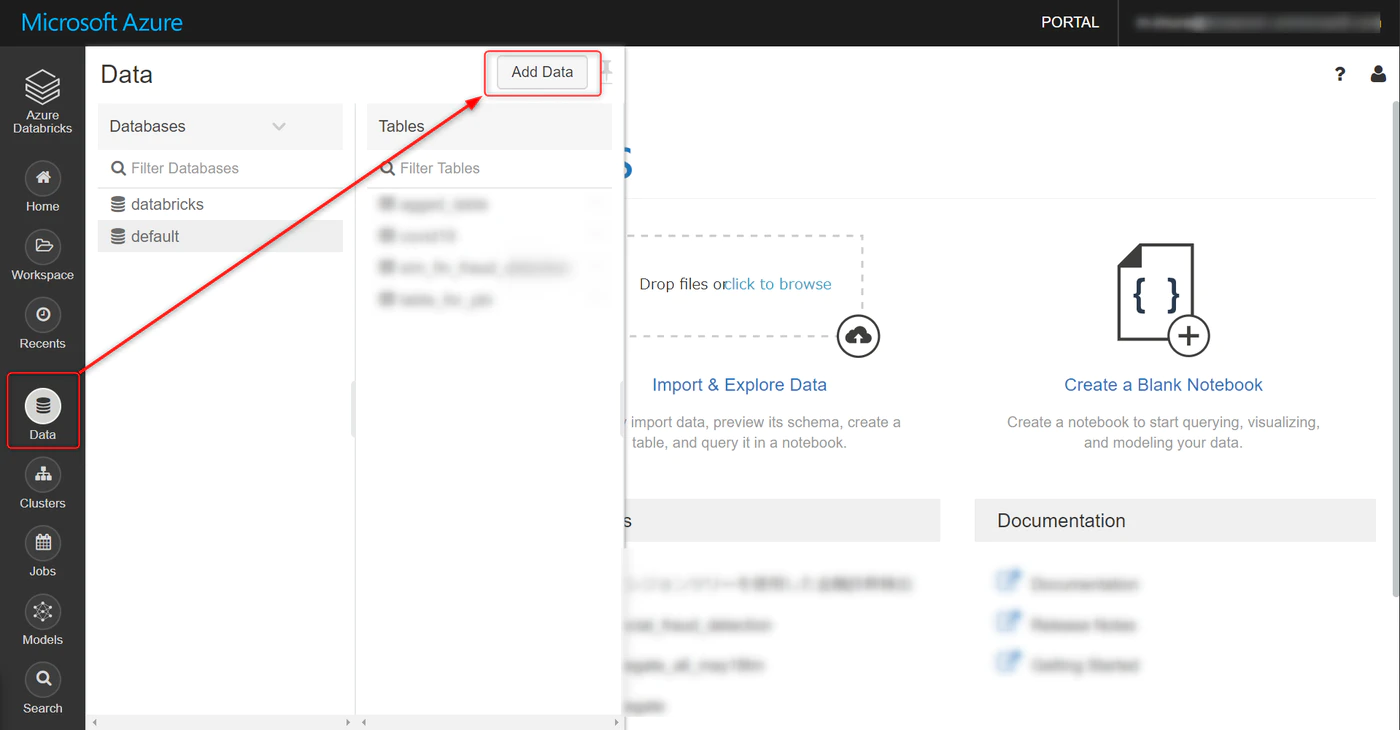Click the "click to browse" link
This screenshot has width=1400, height=730.
point(779,284)
